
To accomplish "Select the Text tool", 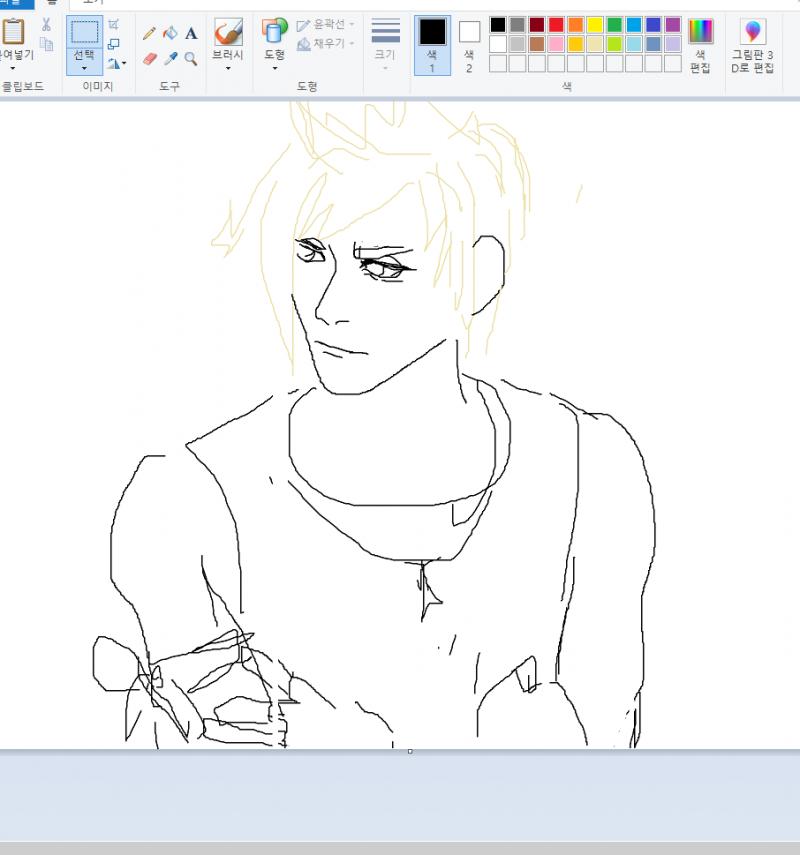I will tap(191, 33).
